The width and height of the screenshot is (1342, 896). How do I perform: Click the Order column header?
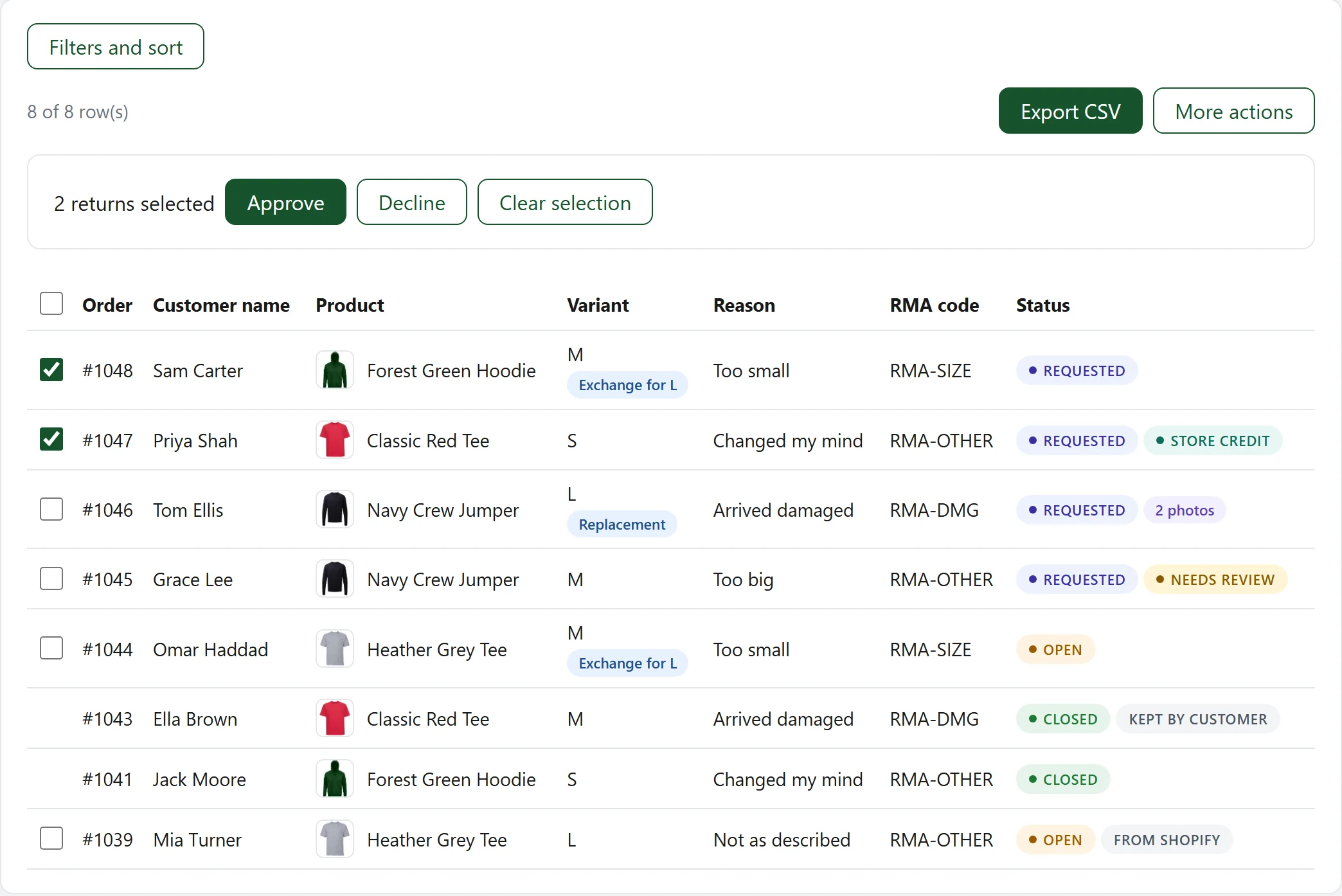tap(107, 305)
